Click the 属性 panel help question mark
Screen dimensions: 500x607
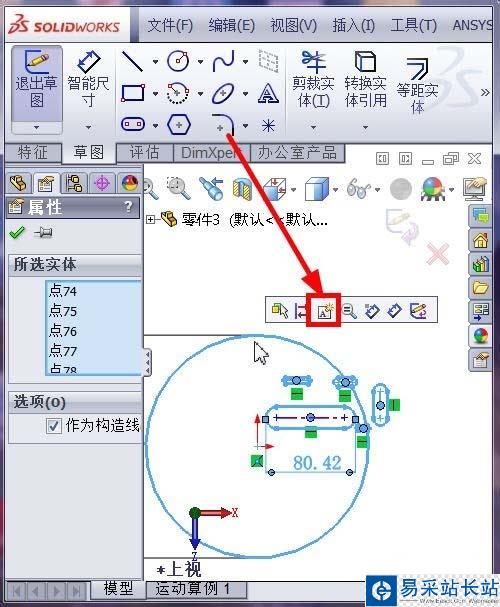pyautogui.click(x=128, y=206)
